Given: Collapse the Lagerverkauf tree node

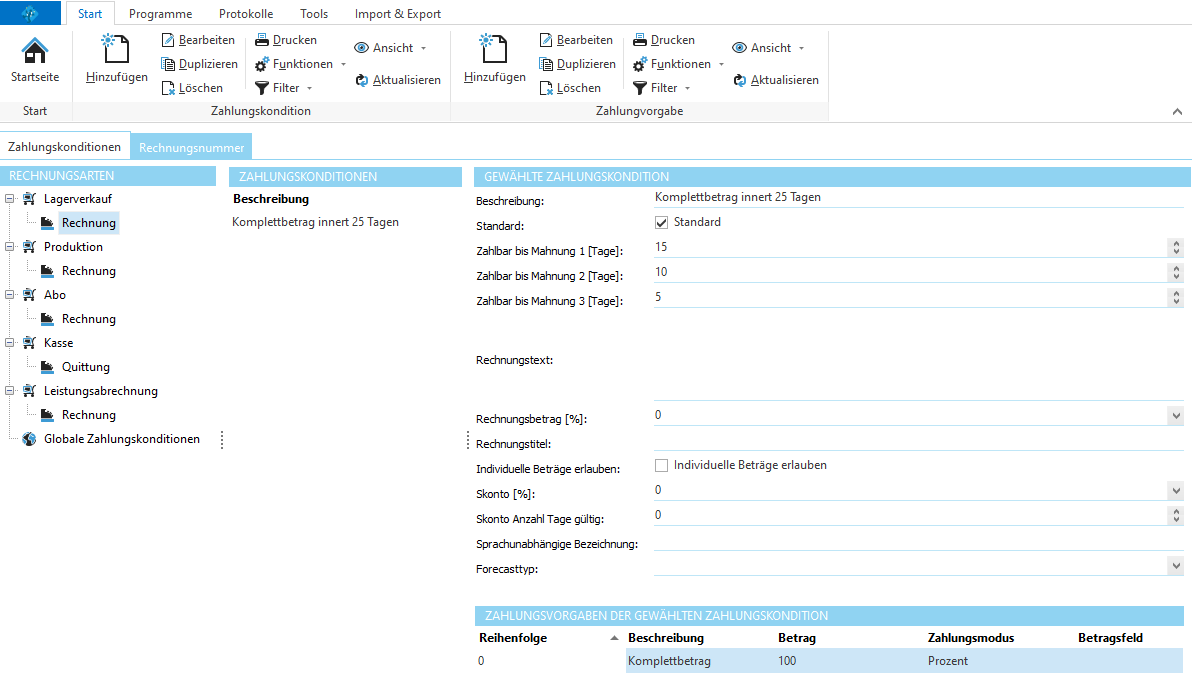Looking at the screenshot, I should [10, 199].
